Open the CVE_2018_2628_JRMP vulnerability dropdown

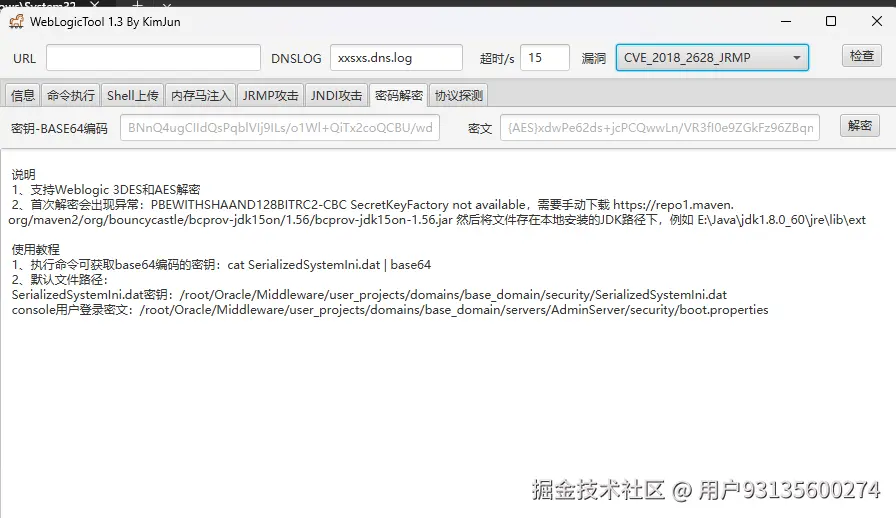(712, 58)
